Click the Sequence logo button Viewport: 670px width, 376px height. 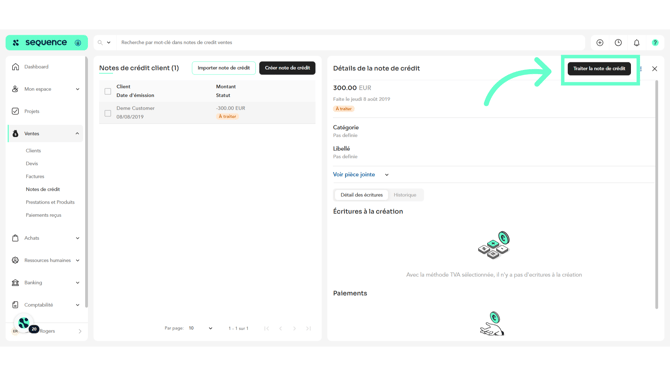click(47, 43)
